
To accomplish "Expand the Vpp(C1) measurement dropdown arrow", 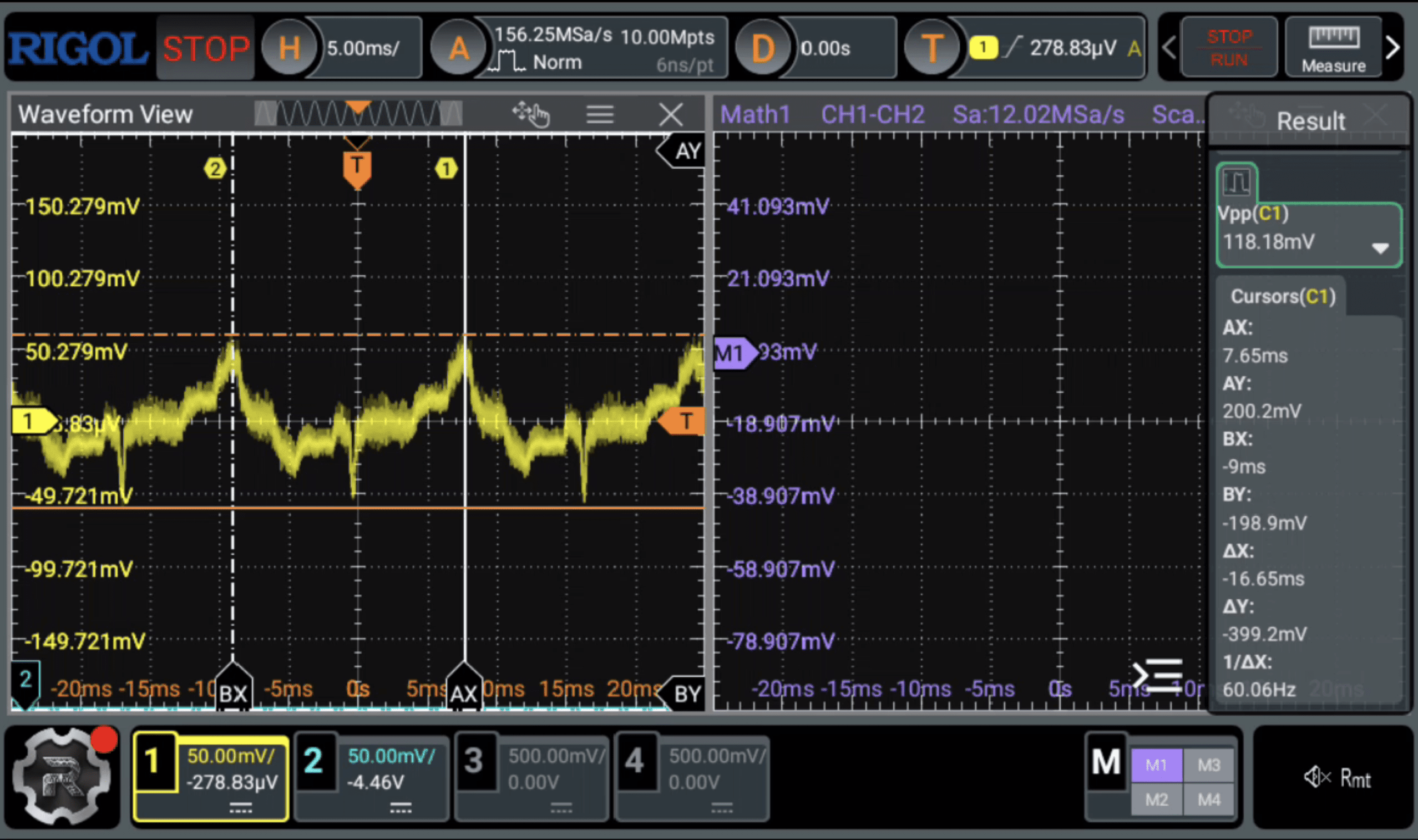I will [1380, 248].
